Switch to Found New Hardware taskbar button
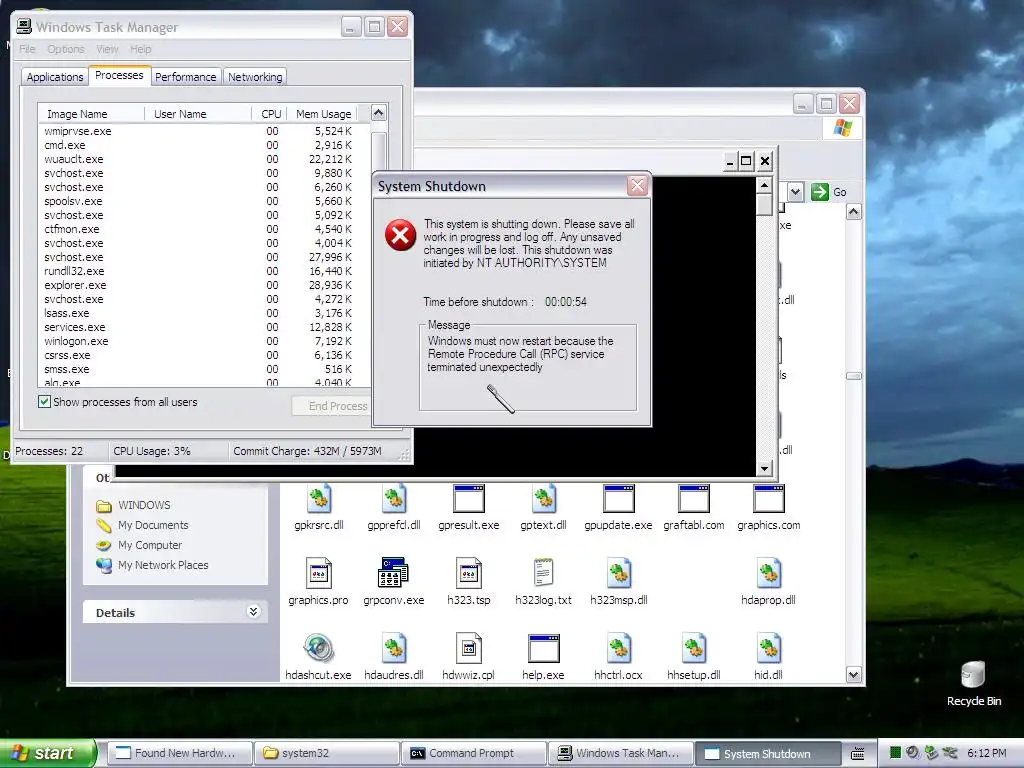 coord(179,753)
